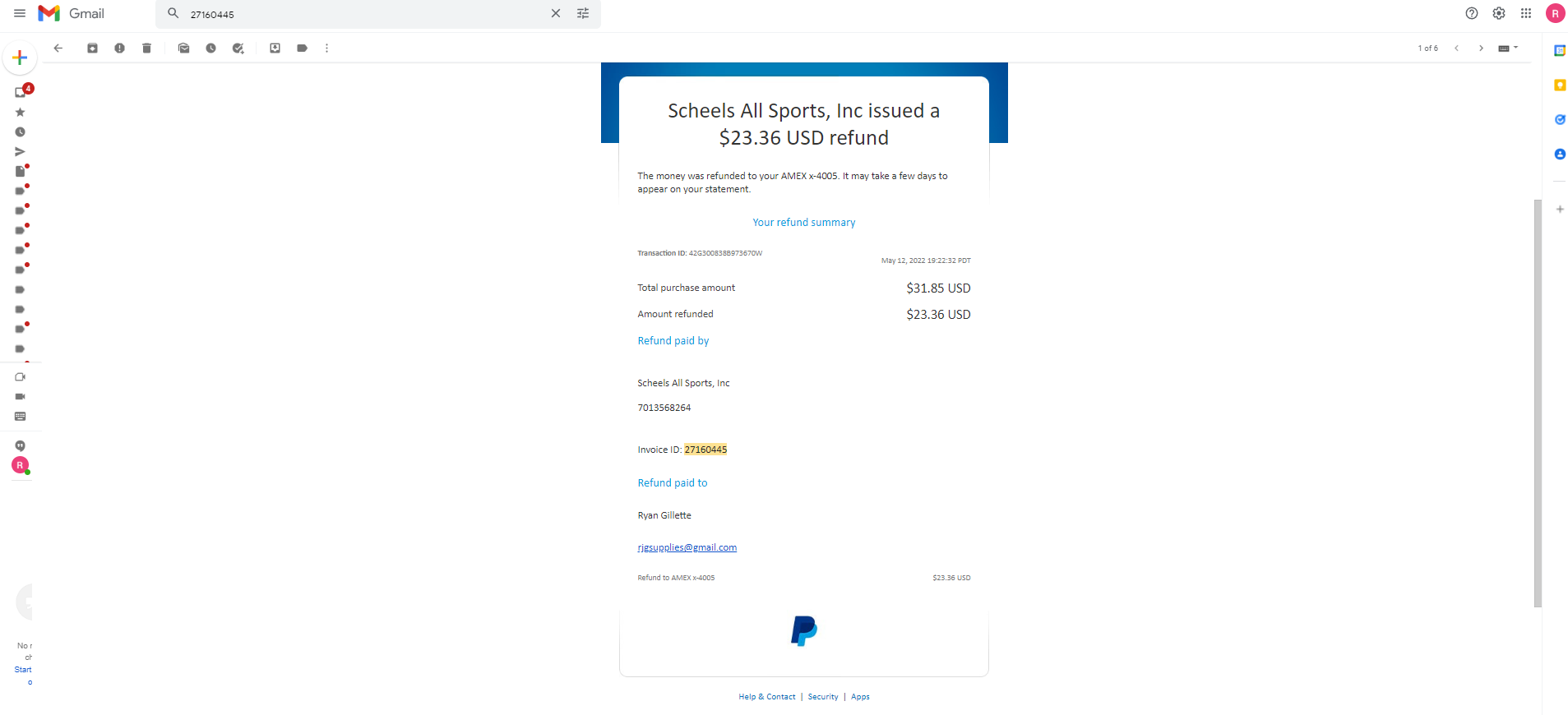Click the Hangouts user avatar R
This screenshot has height=715, width=1568.
[x=21, y=465]
